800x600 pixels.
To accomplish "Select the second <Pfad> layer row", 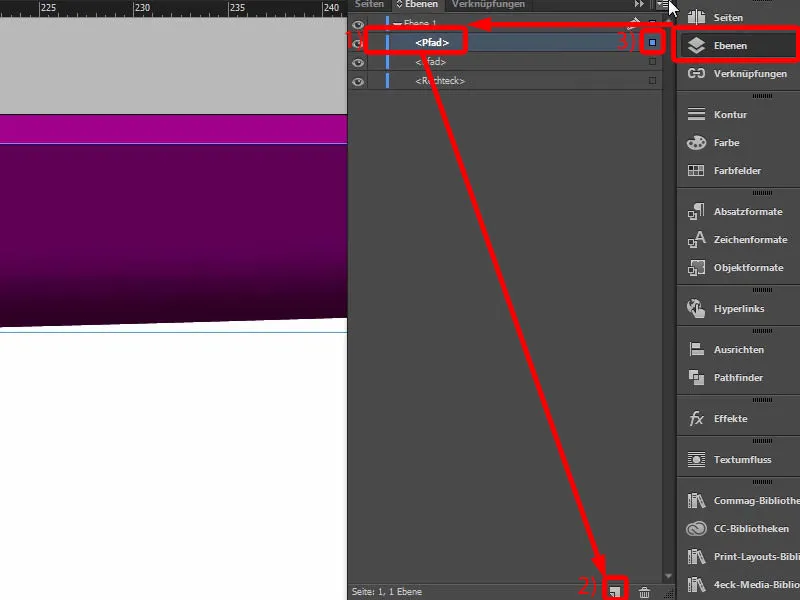I will tap(505, 62).
